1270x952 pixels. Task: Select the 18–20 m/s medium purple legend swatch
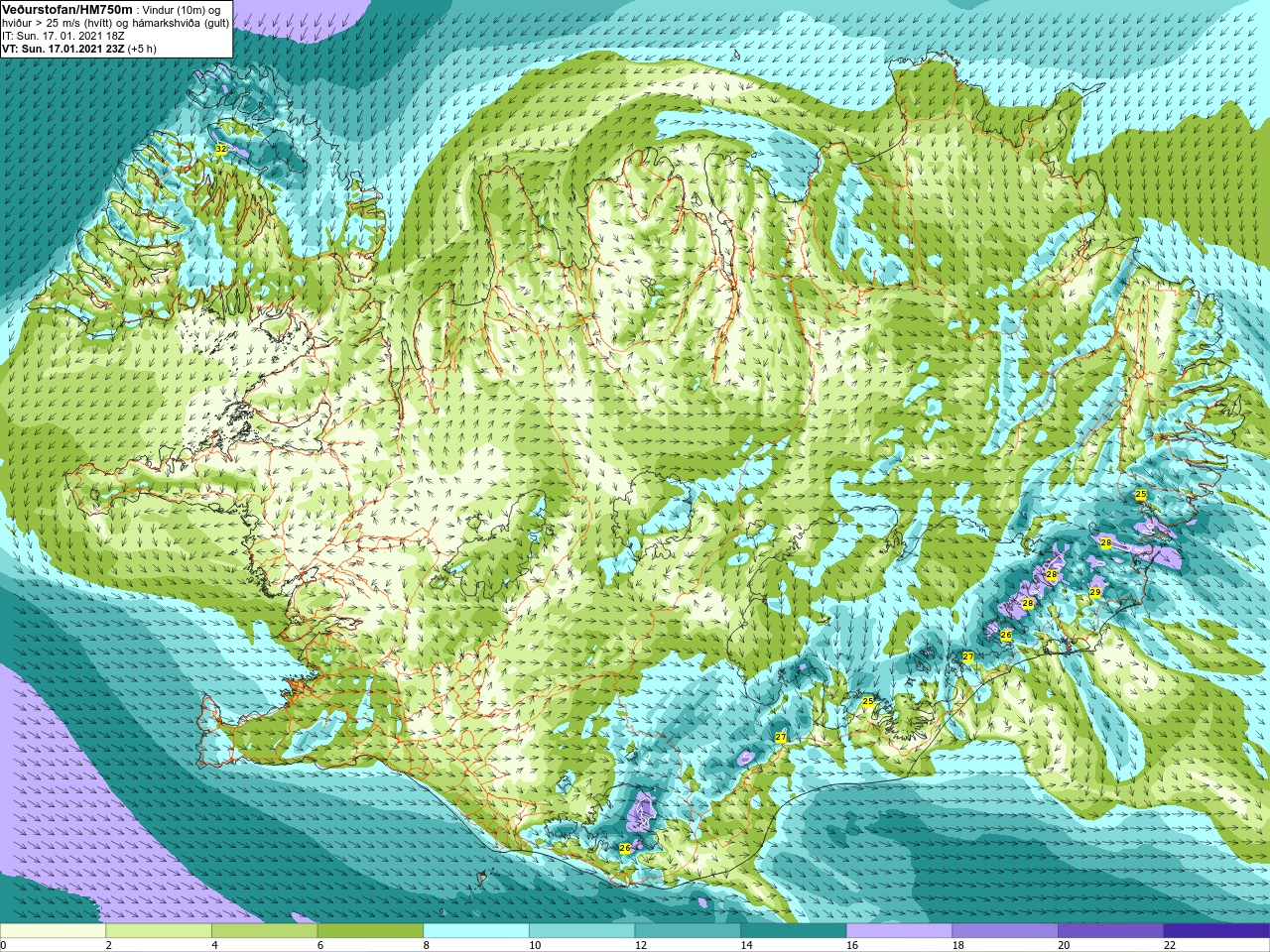(1005, 931)
